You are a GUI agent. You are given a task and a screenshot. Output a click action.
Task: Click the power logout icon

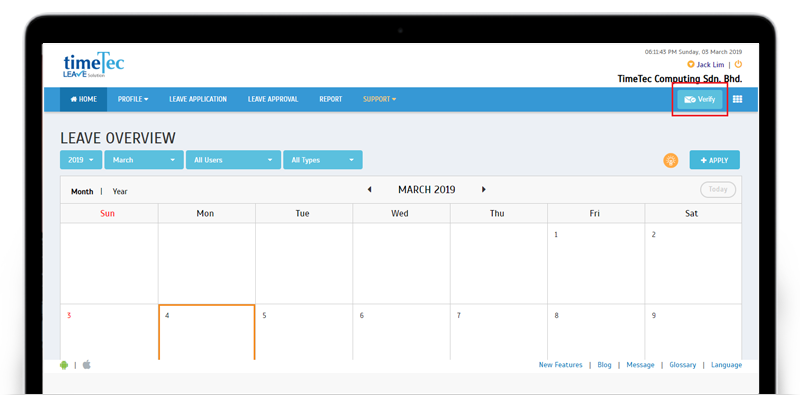tap(738, 65)
